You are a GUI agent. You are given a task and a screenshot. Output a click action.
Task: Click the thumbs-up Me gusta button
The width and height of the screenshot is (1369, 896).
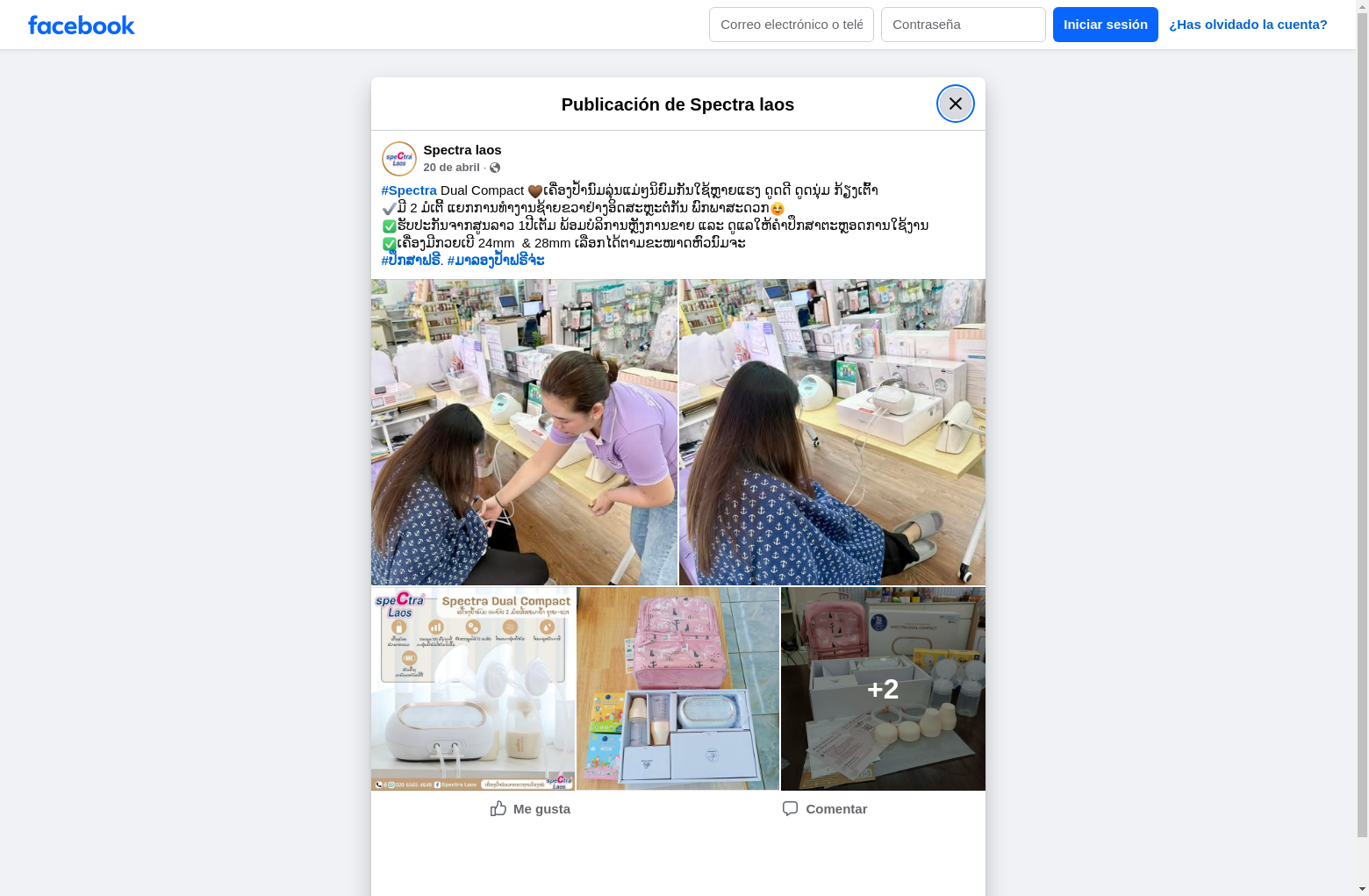pyautogui.click(x=530, y=809)
